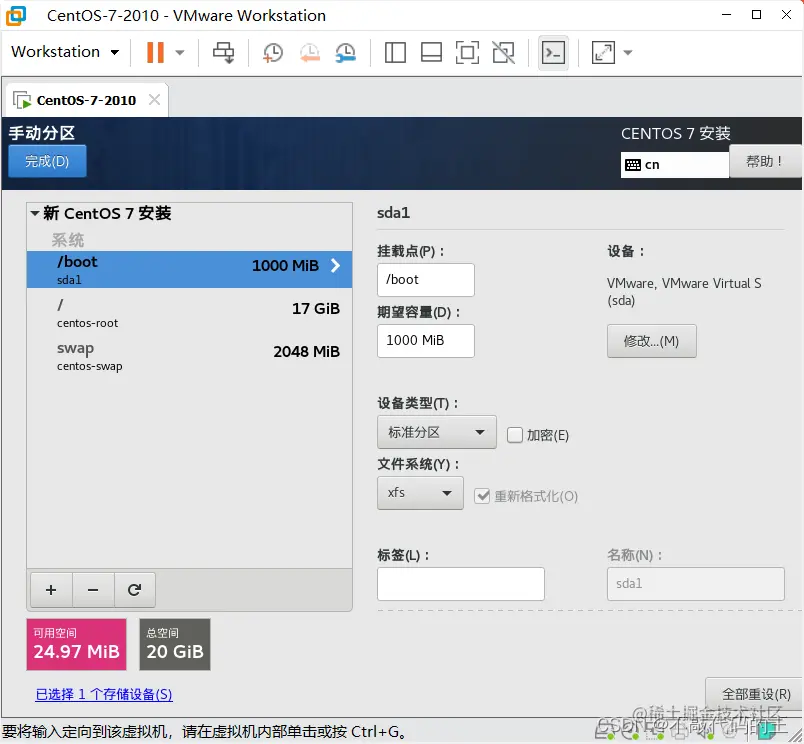Click the unity mode icon

[504, 52]
